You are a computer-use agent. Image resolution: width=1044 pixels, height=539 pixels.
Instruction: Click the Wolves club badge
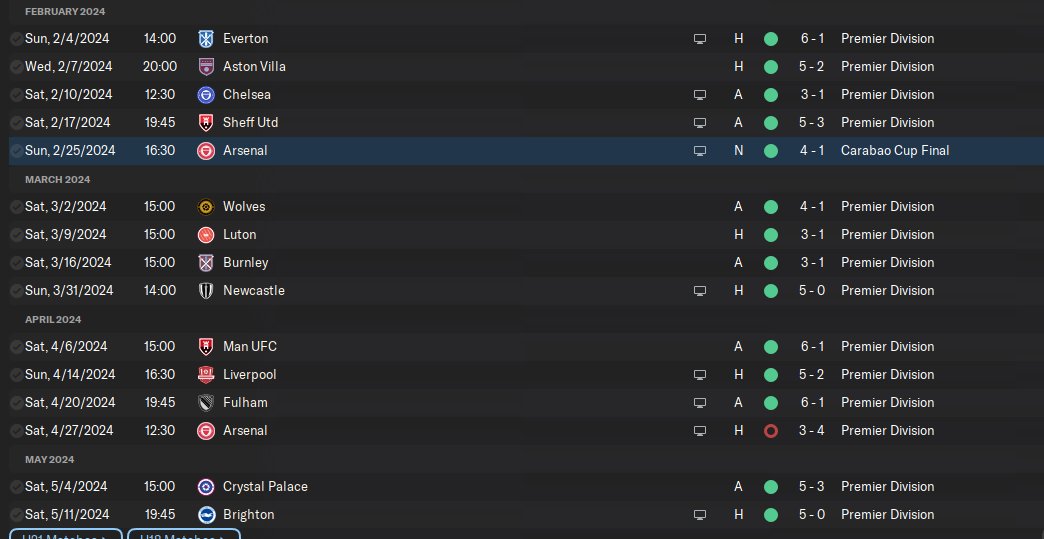pos(207,207)
